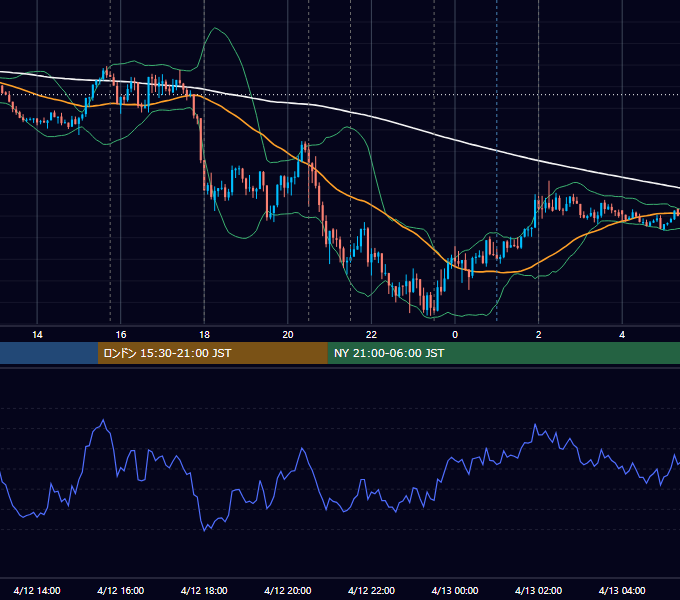
Task: Click the 0 hour label on price chart axis
Action: click(455, 335)
